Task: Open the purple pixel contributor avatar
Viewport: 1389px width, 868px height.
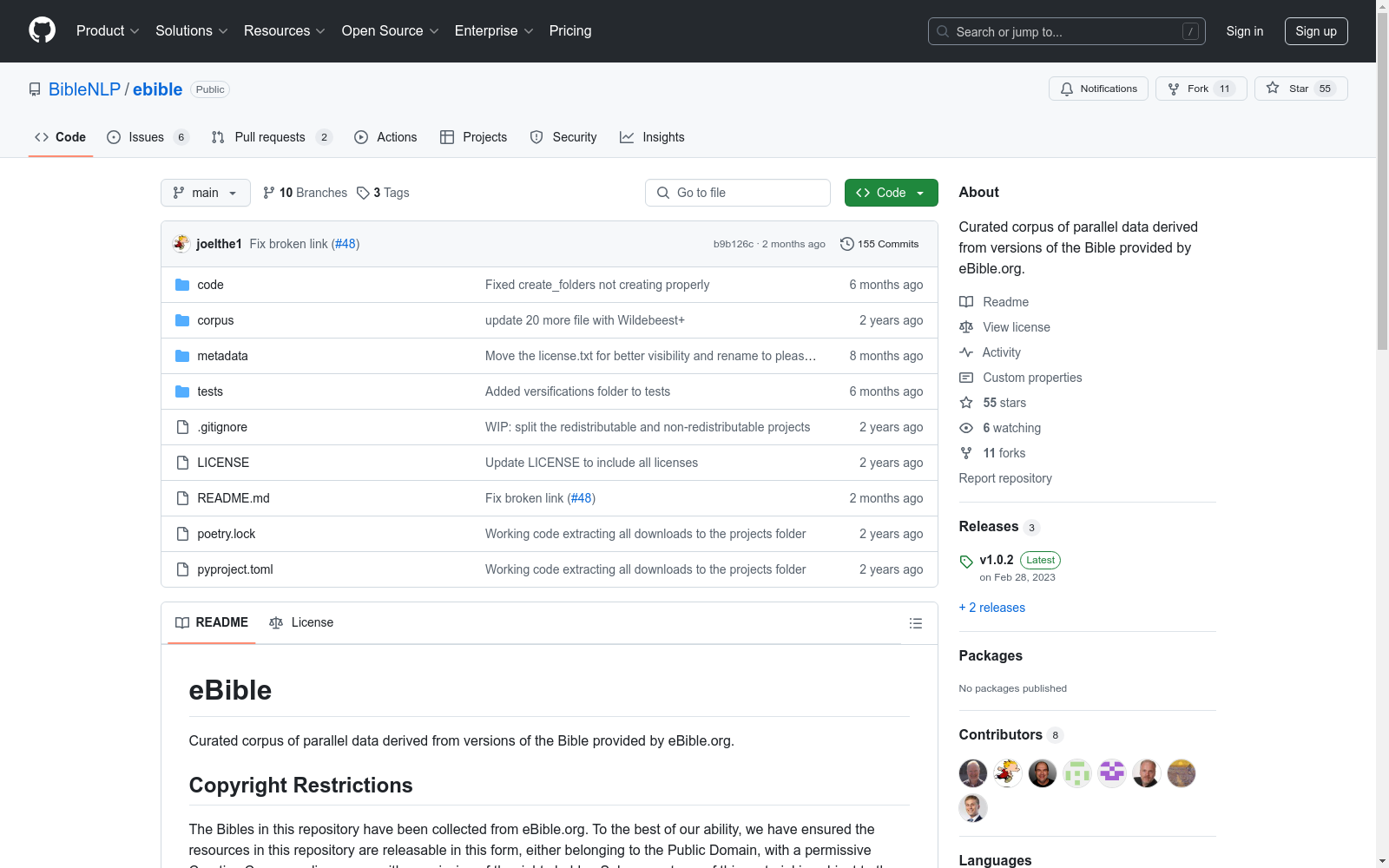Action: [1112, 773]
